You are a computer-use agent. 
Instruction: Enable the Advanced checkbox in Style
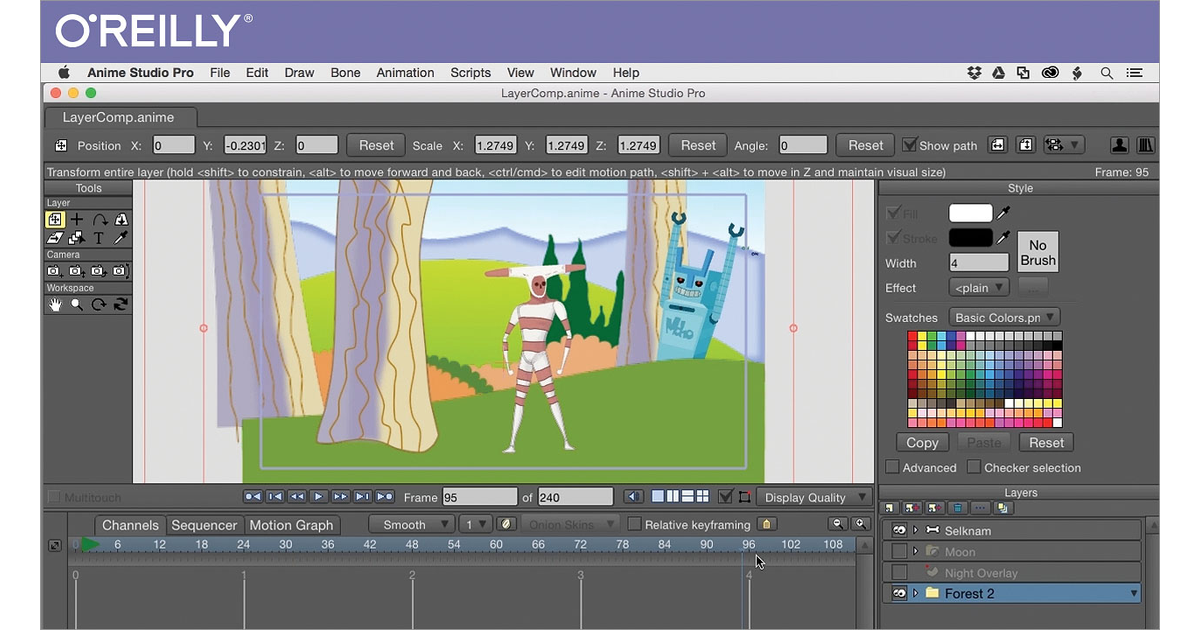click(x=892, y=467)
